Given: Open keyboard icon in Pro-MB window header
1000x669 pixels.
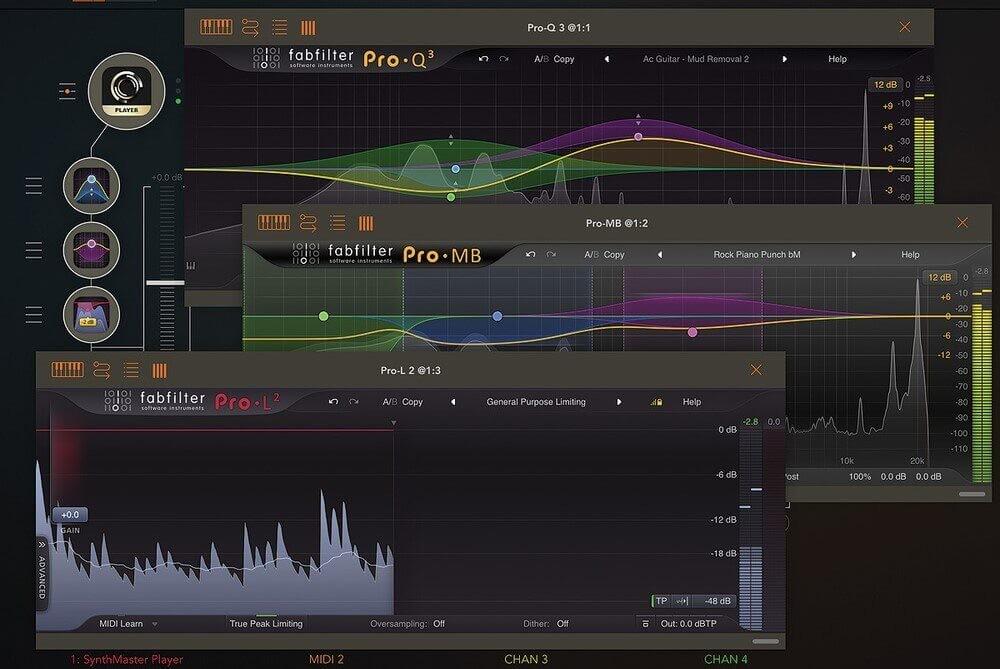Looking at the screenshot, I should 274,223.
